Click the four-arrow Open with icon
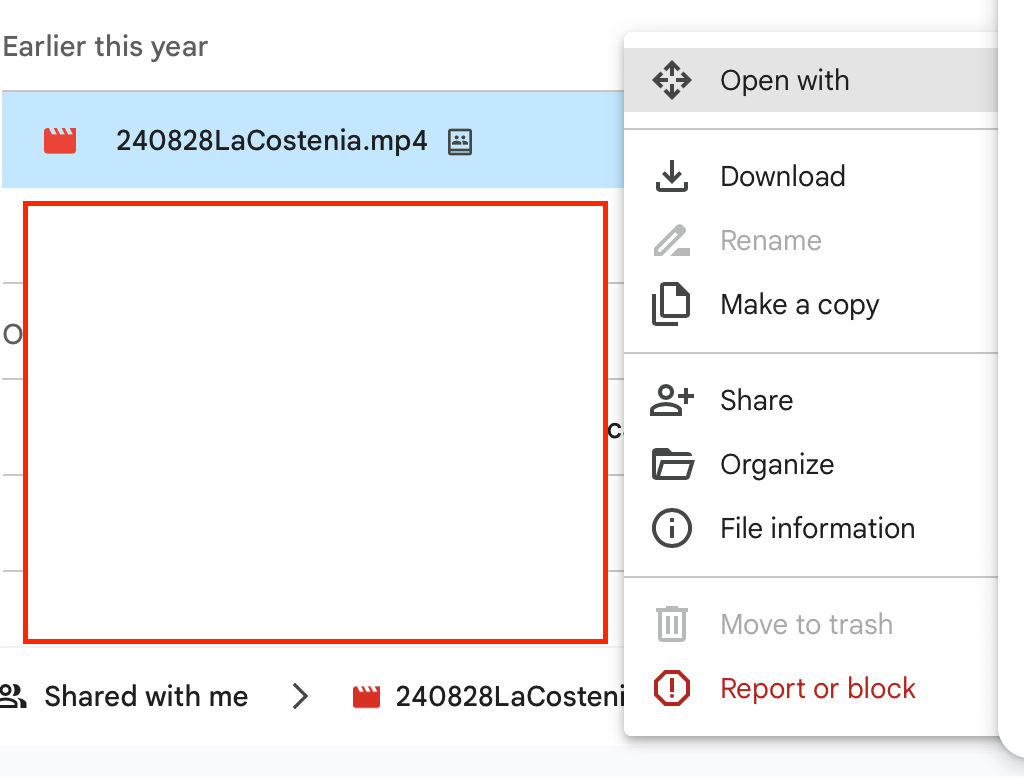 (671, 81)
